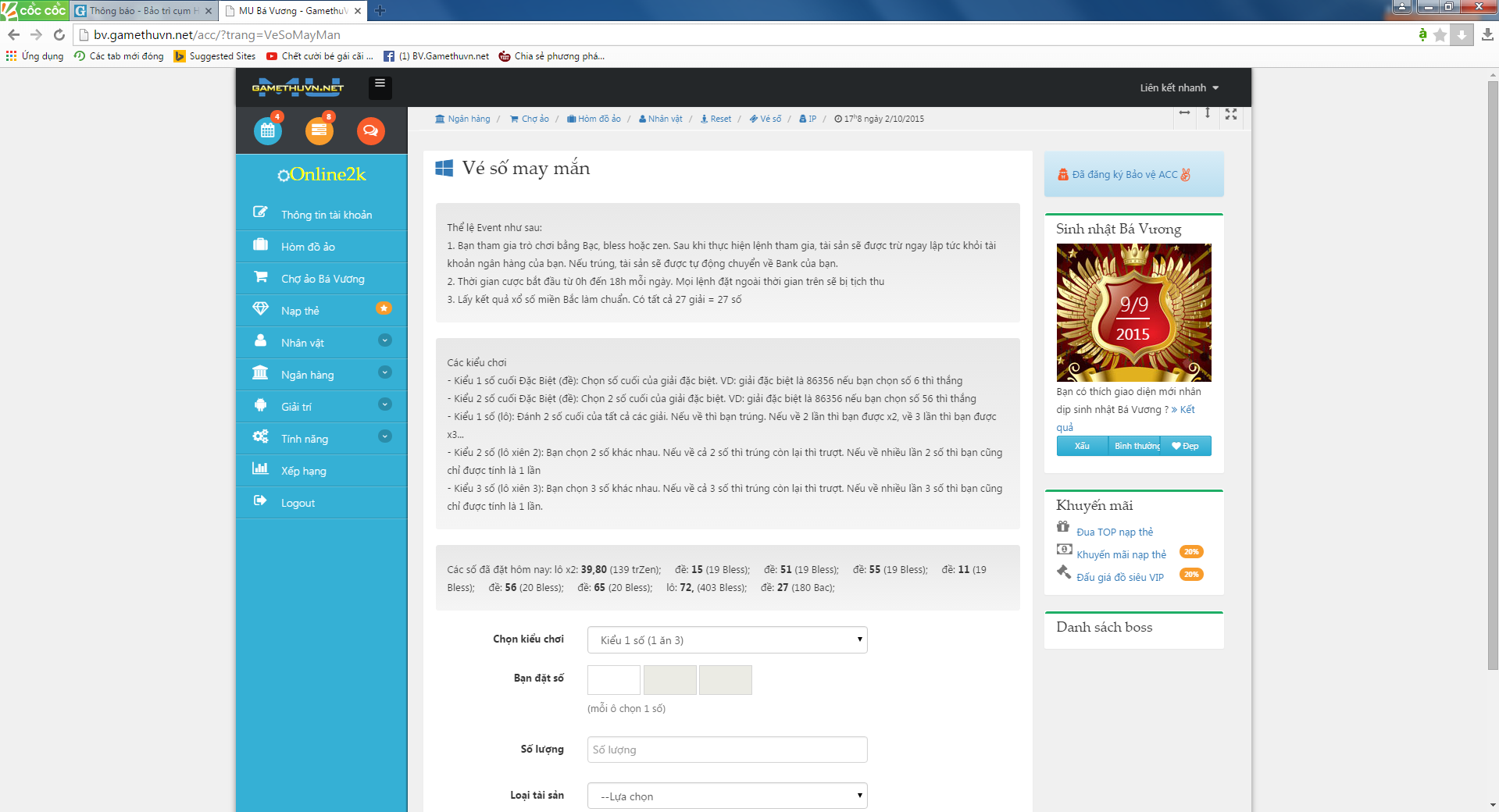Open the Chọn kiểu chơi dropdown

click(727, 640)
